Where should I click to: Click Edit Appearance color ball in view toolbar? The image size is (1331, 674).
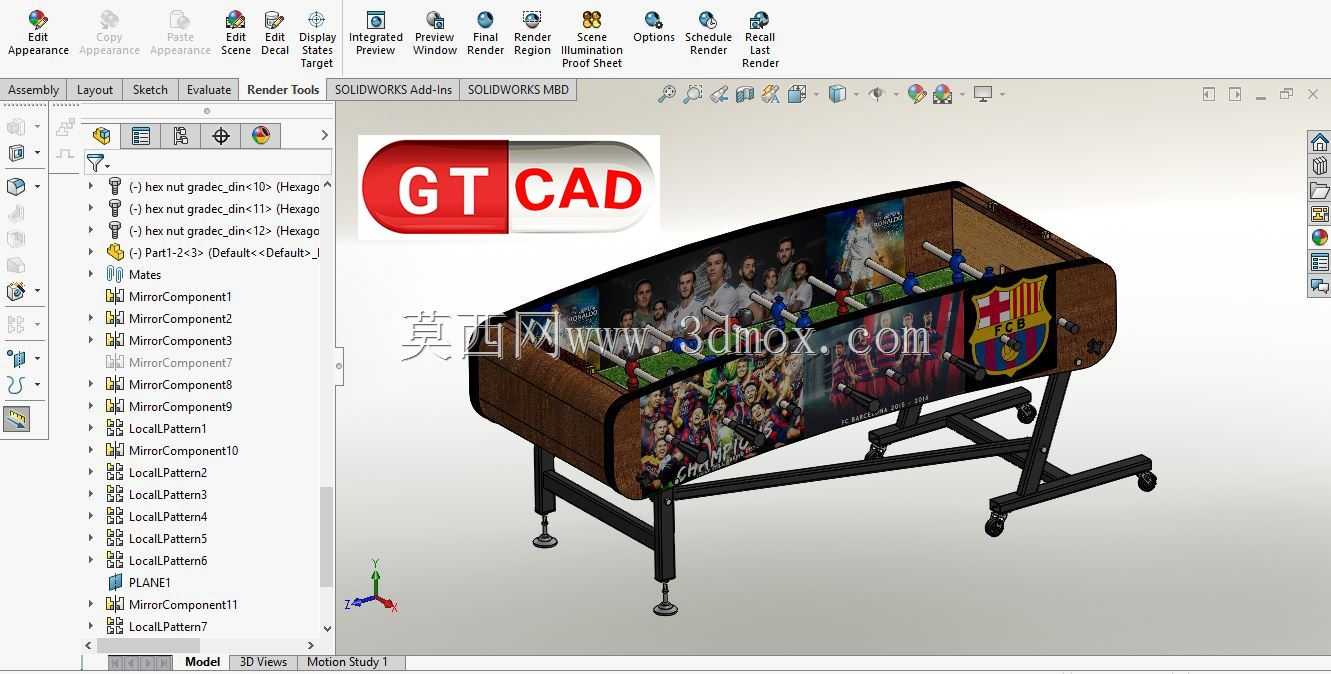tap(916, 94)
